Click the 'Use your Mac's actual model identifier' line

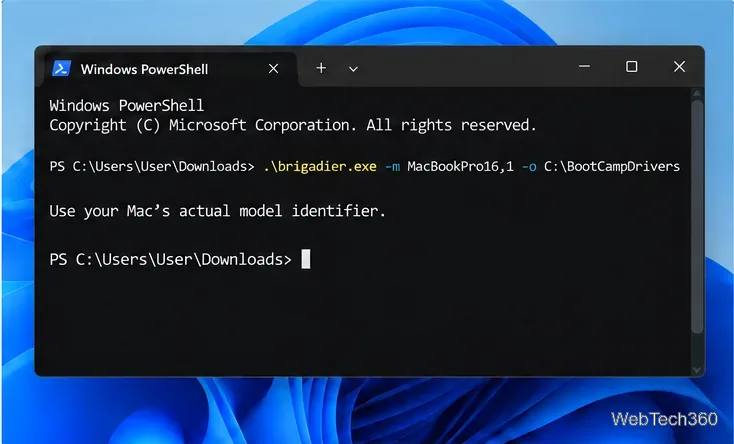pyautogui.click(x=217, y=211)
